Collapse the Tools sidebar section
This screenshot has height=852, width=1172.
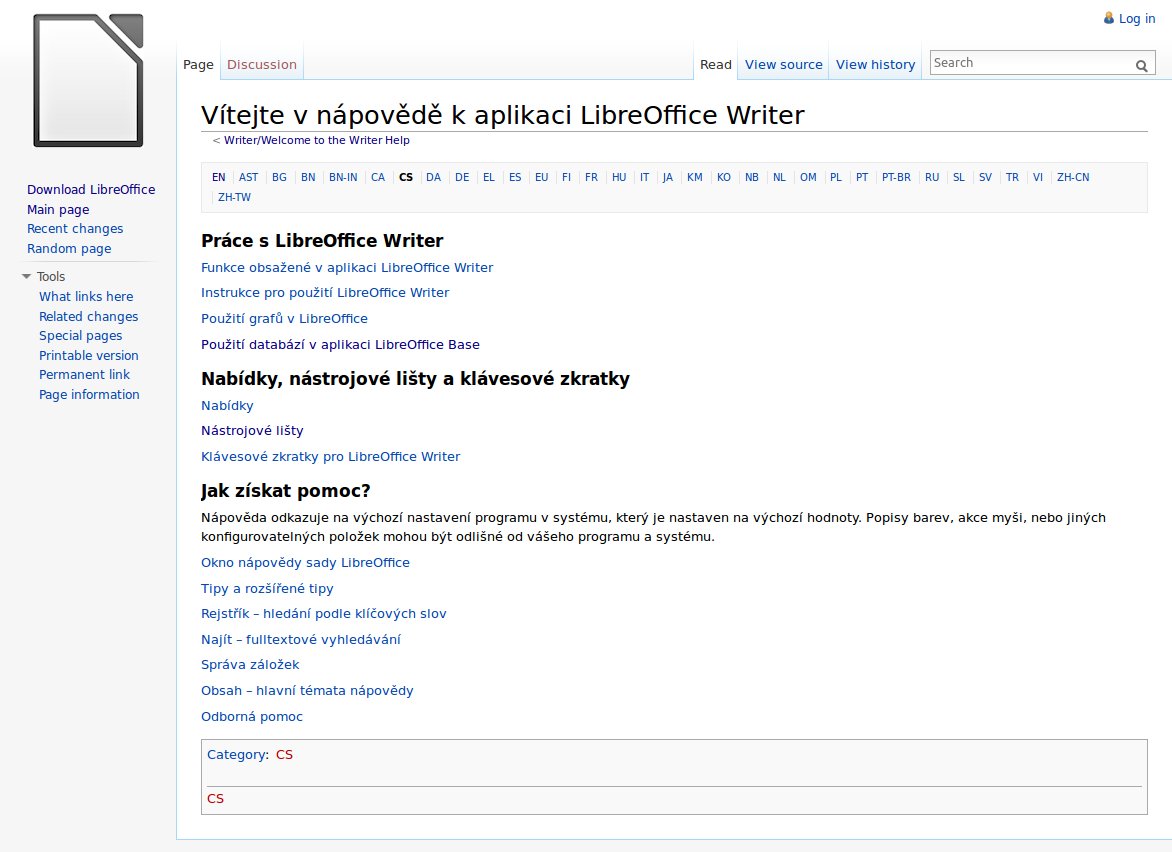[27, 277]
